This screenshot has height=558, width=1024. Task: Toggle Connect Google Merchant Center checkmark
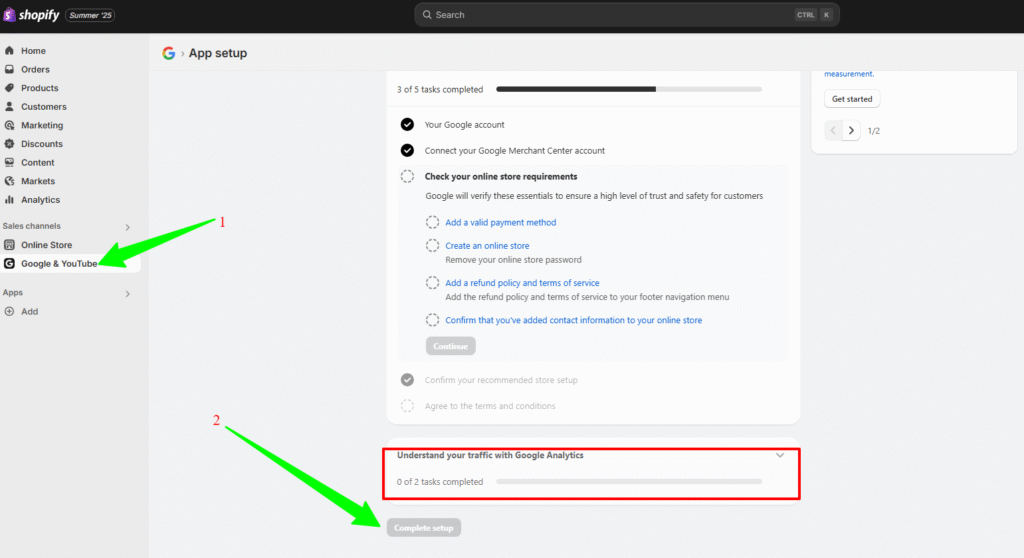point(407,150)
